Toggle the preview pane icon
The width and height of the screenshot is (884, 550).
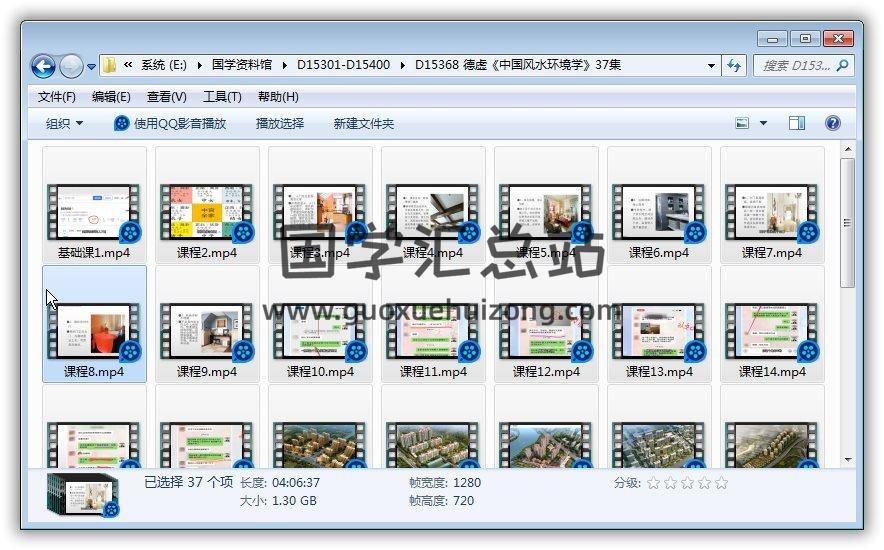pyautogui.click(x=797, y=123)
